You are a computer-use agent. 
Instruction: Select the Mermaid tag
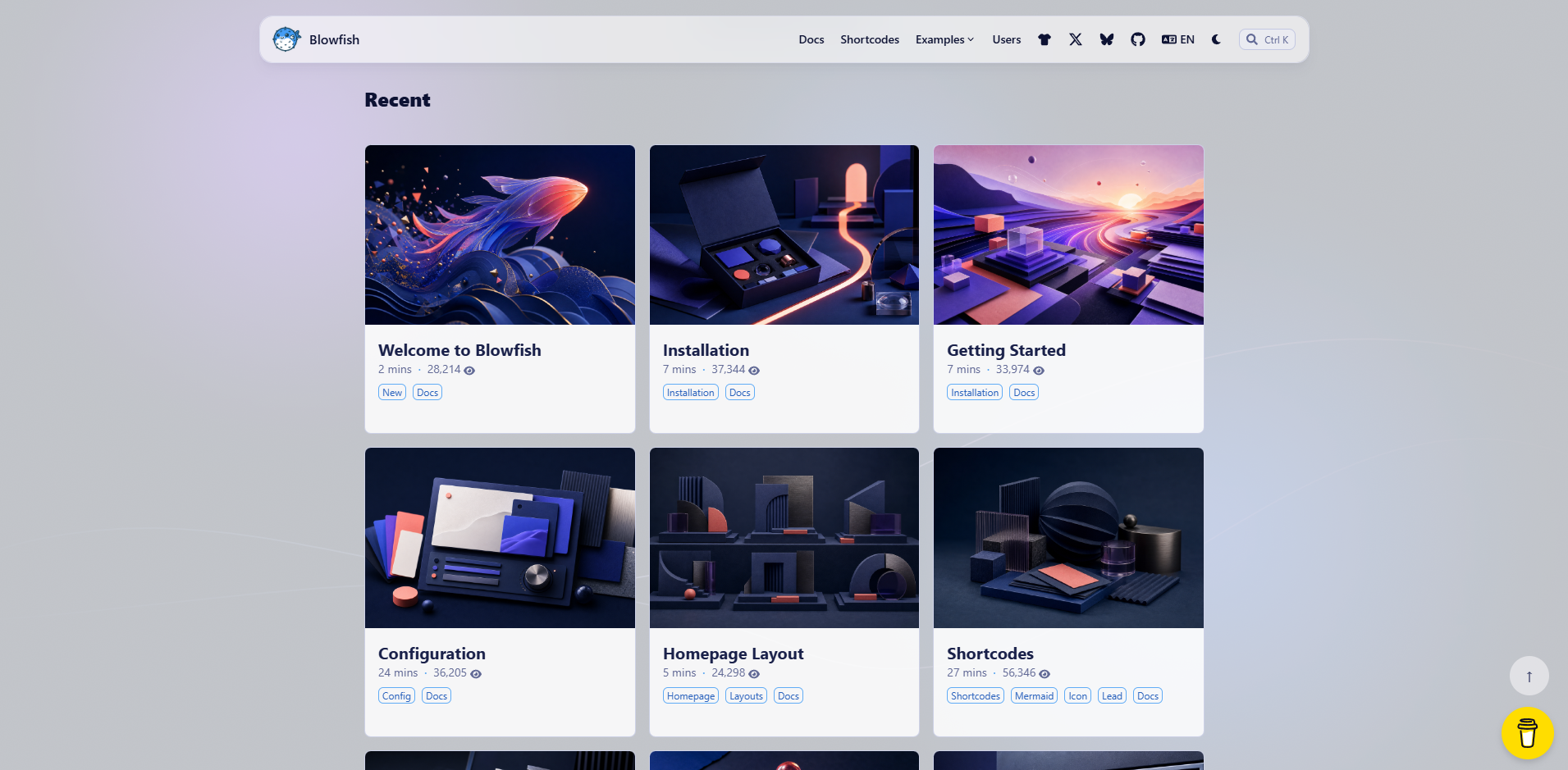click(x=1034, y=696)
